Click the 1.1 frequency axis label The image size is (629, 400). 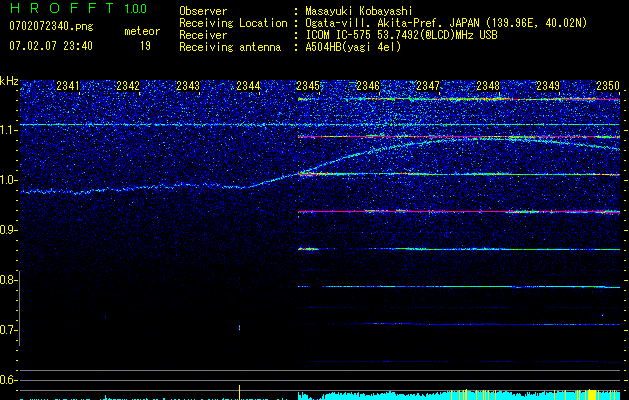click(8, 130)
